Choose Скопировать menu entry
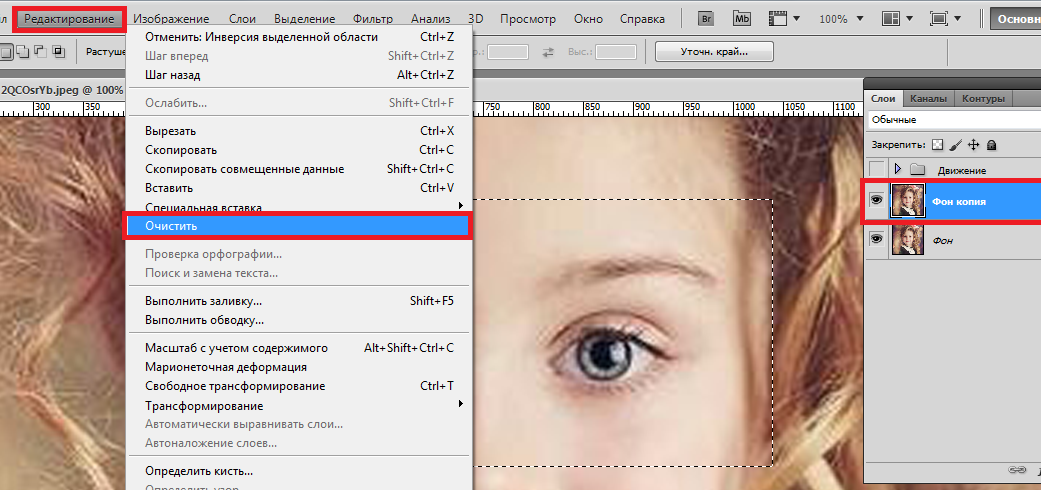Viewport: 1041px width, 490px height. [x=299, y=150]
